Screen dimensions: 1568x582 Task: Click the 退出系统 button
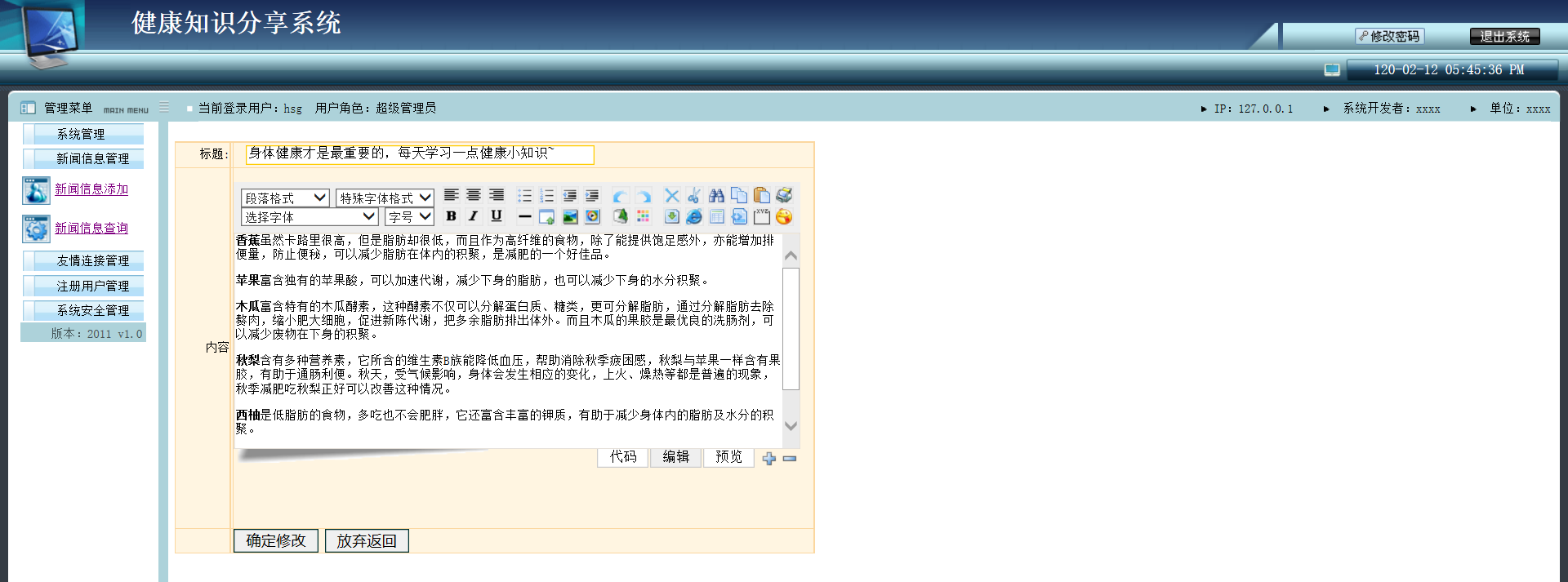click(x=1505, y=37)
